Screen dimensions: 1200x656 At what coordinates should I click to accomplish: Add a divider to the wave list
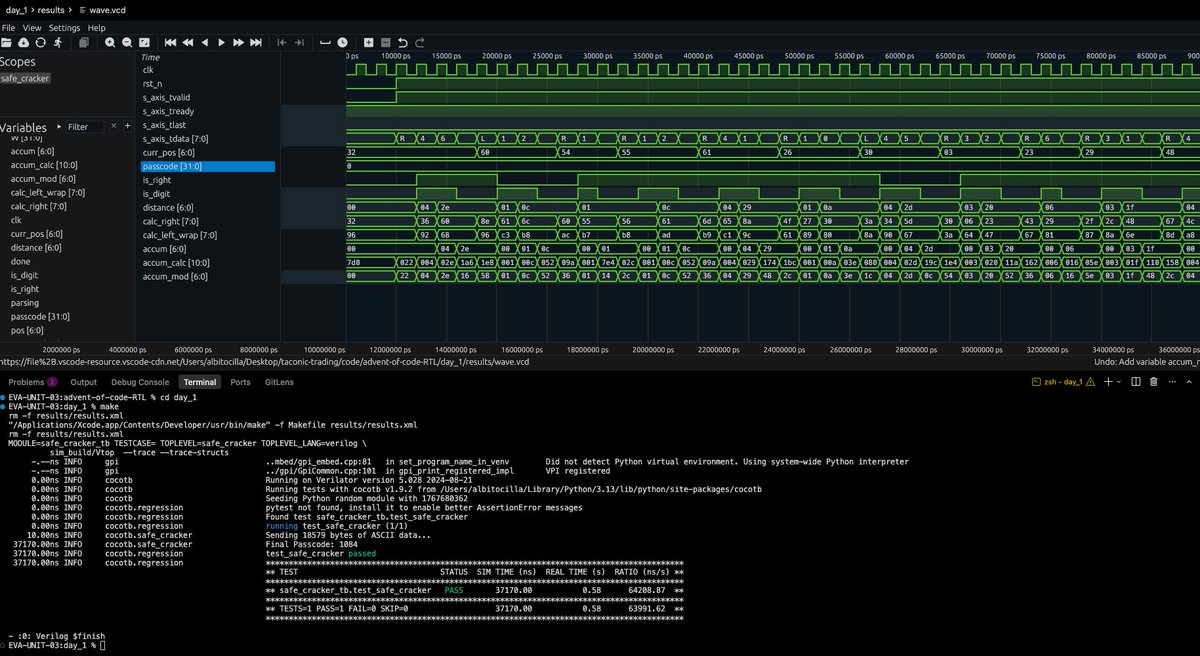pyautogui.click(x=325, y=43)
